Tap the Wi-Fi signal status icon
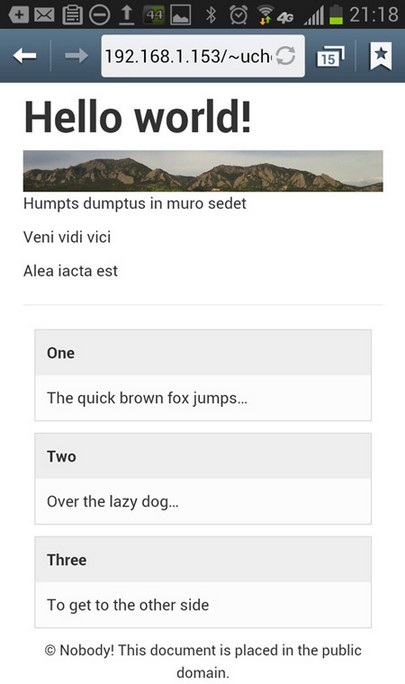The width and height of the screenshot is (405, 684). click(264, 15)
